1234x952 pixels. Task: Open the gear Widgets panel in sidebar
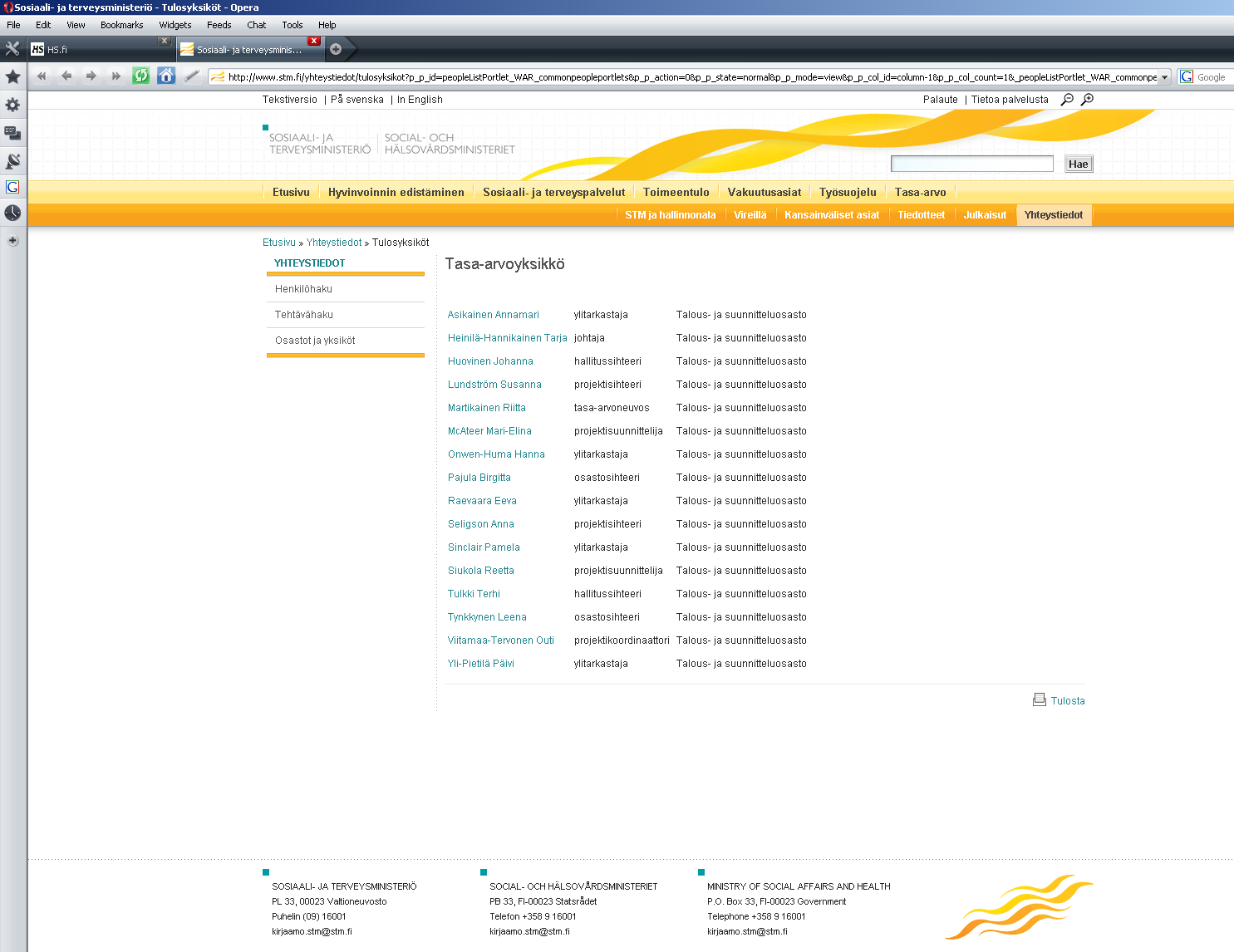(x=12, y=105)
